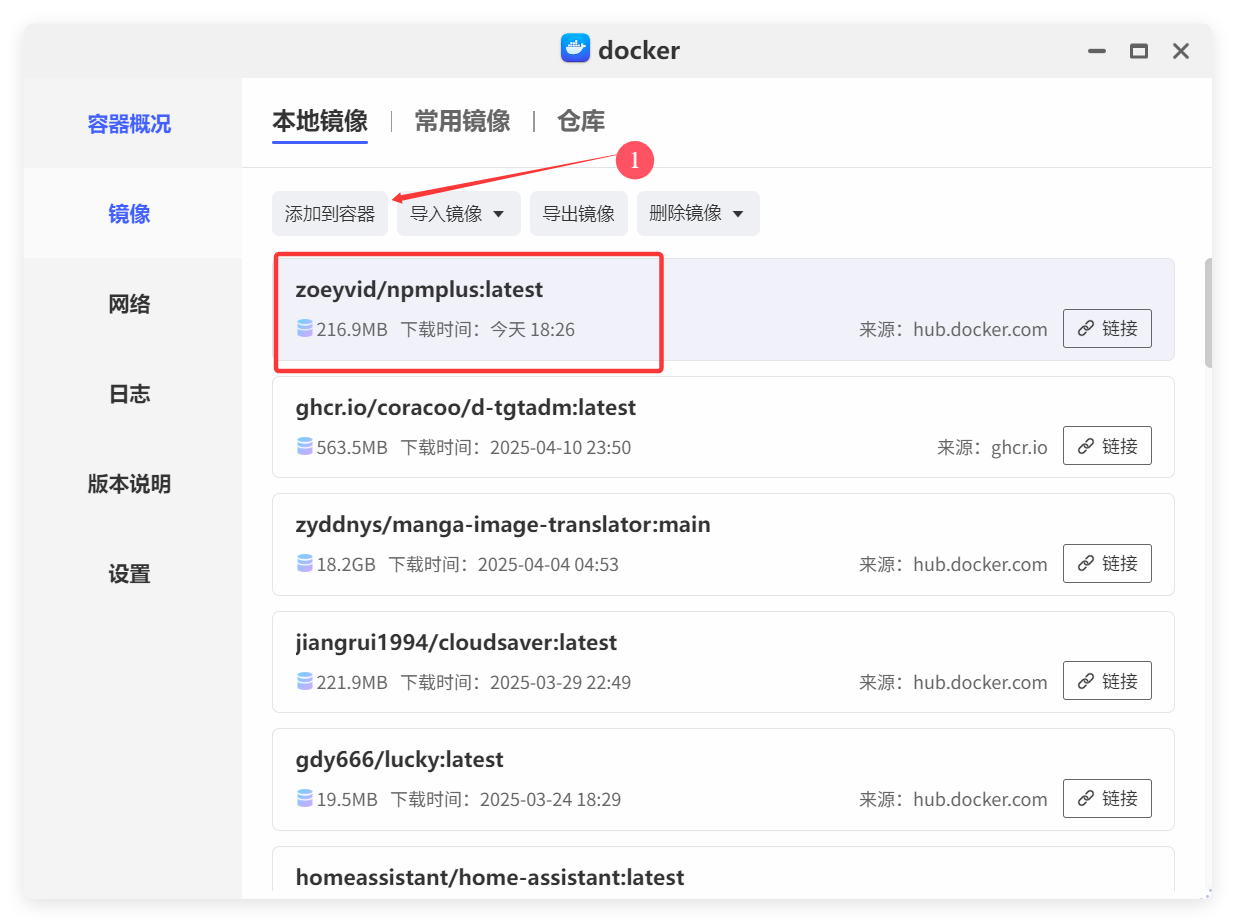Select the 本地镜像 tab
Viewport: 1235px width, 922px height.
point(320,120)
